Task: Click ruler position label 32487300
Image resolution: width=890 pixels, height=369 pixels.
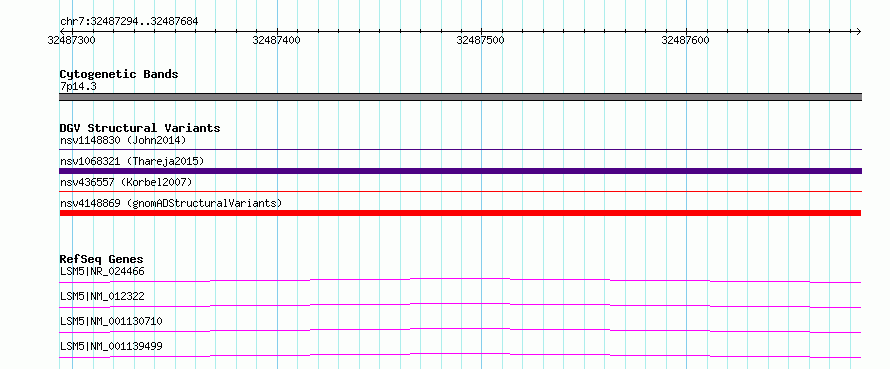Action: point(72,40)
